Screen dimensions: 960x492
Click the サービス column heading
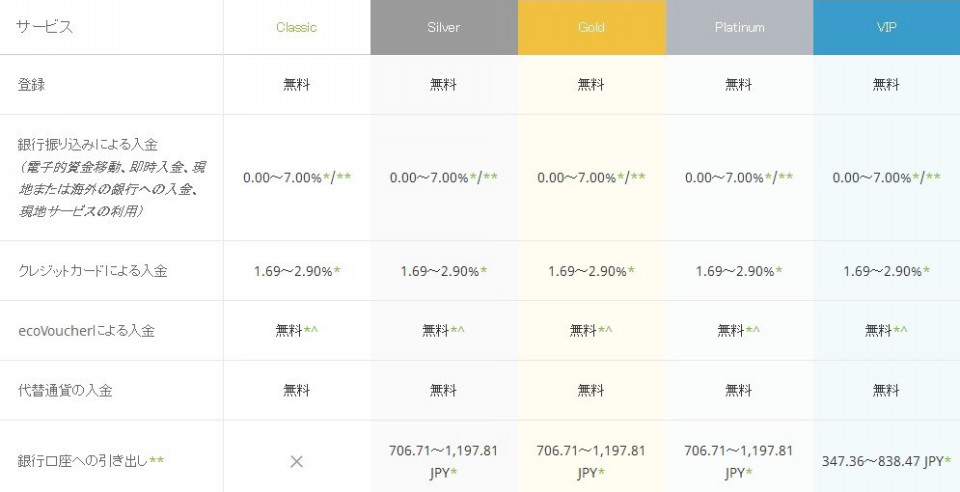(44, 27)
